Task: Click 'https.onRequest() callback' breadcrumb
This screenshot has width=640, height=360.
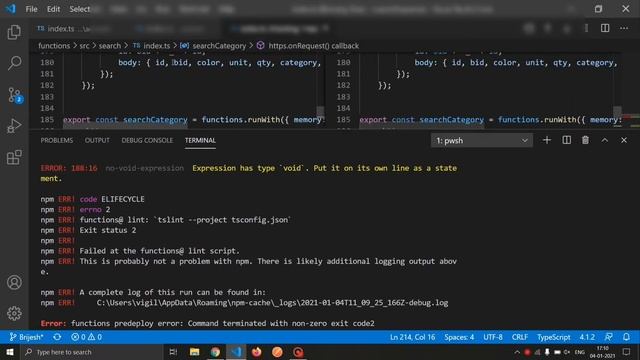Action: click(x=308, y=46)
